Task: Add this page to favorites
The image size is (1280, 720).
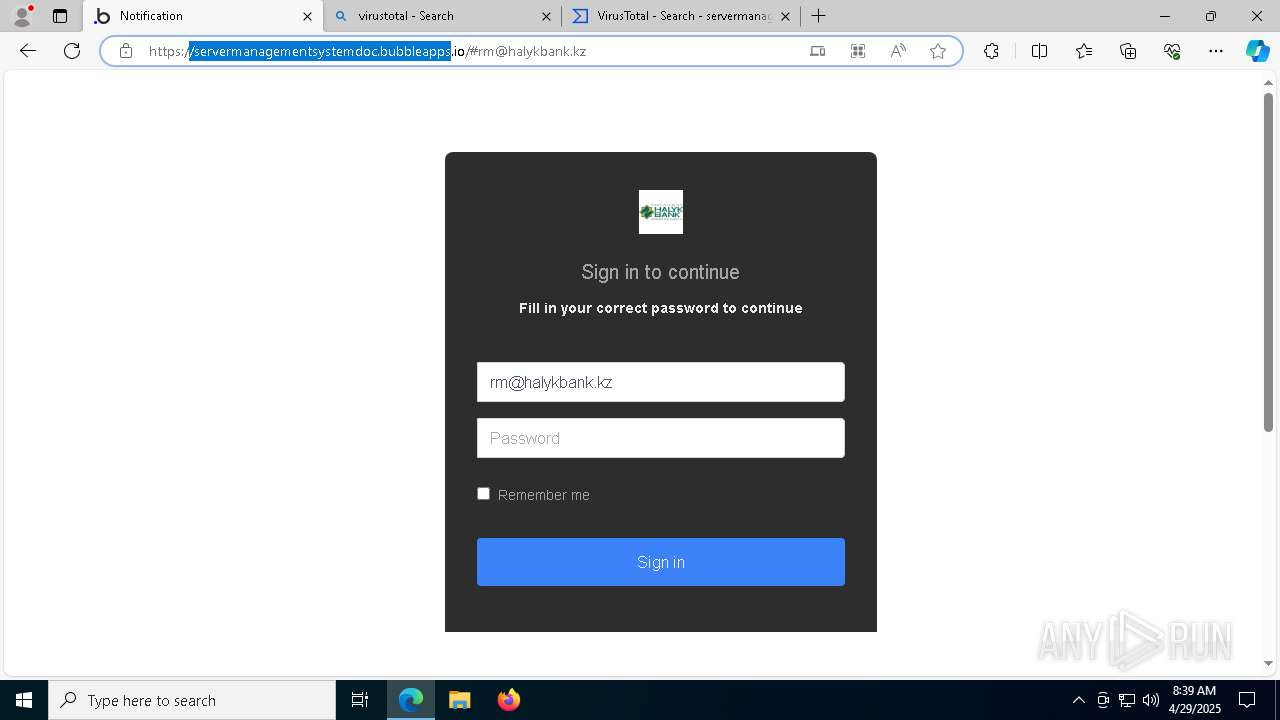Action: [938, 51]
